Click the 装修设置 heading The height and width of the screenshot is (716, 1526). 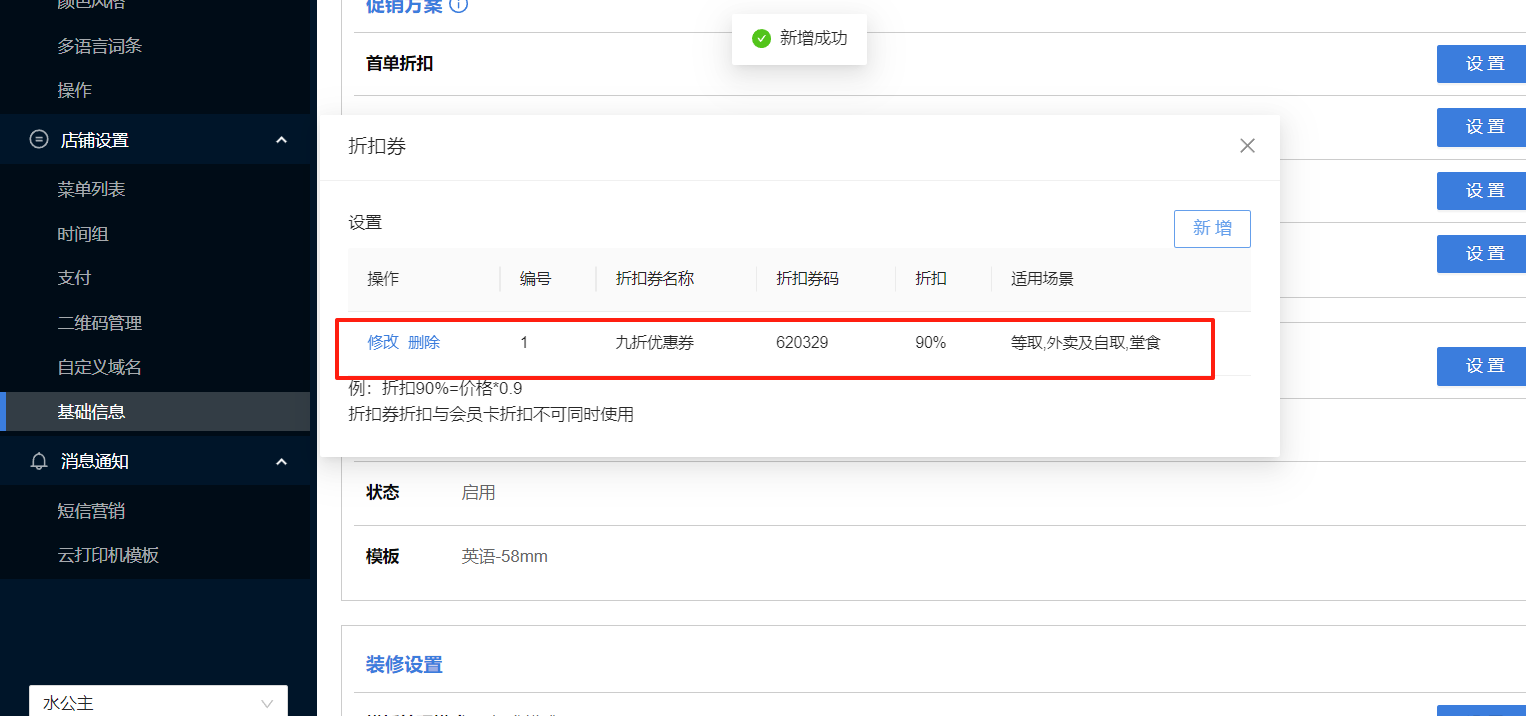[x=404, y=665]
